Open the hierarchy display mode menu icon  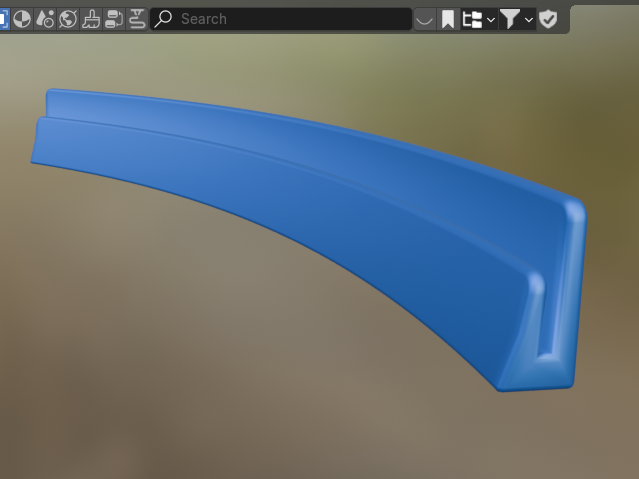(x=473, y=18)
